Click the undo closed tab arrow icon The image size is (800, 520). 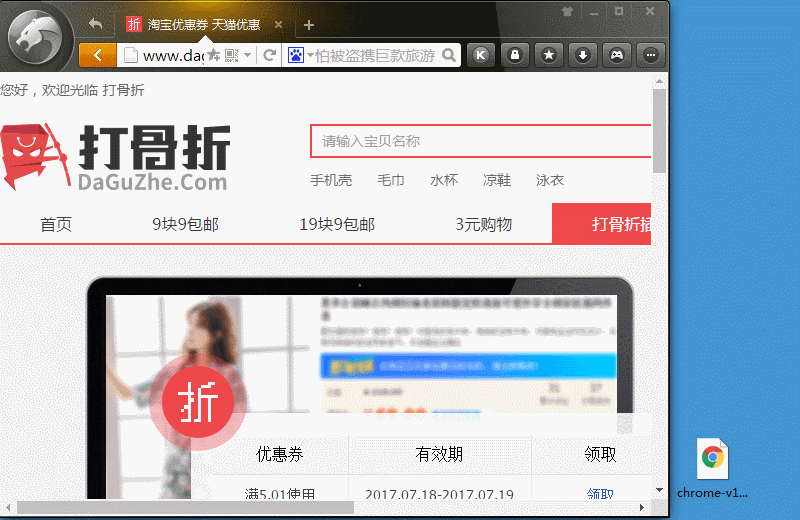[95, 24]
